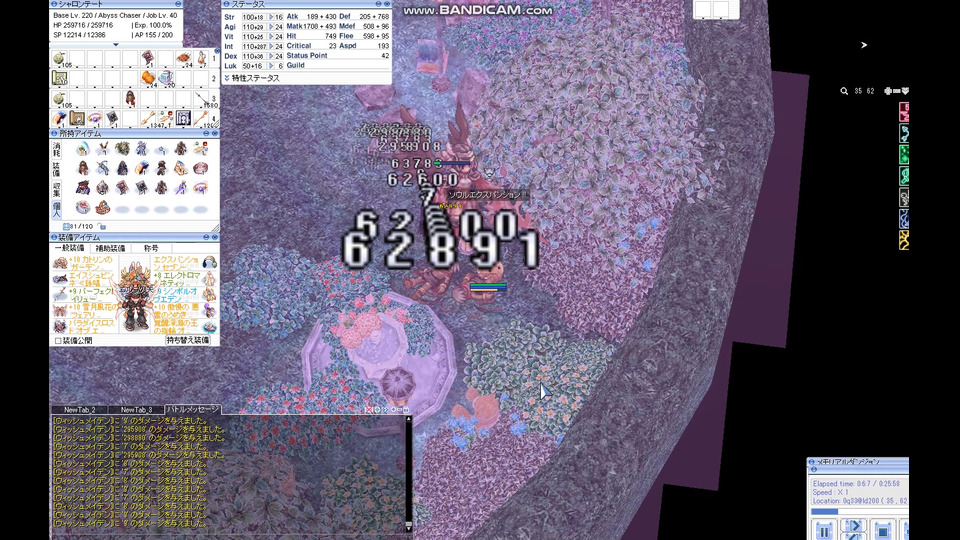Increase replay speed with arrow button
The width and height of the screenshot is (960, 540).
853,526
